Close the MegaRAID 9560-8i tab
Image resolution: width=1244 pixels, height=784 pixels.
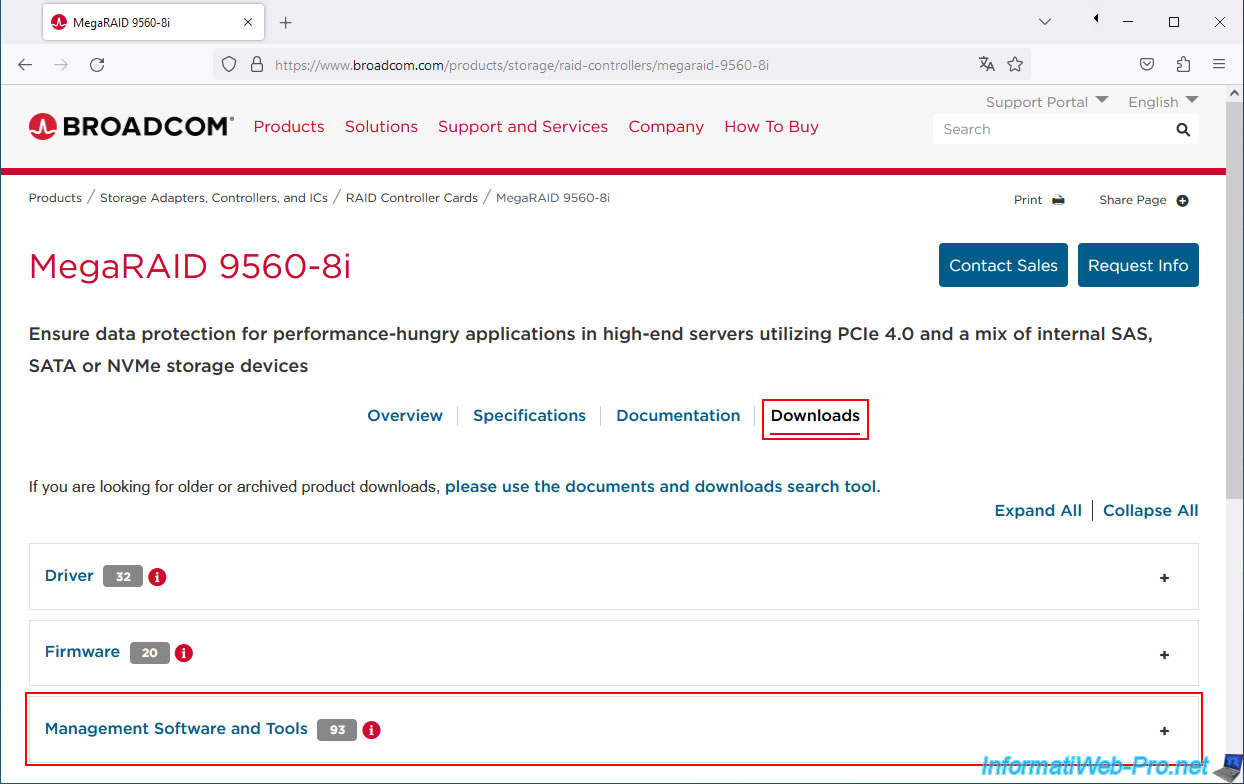pos(250,22)
